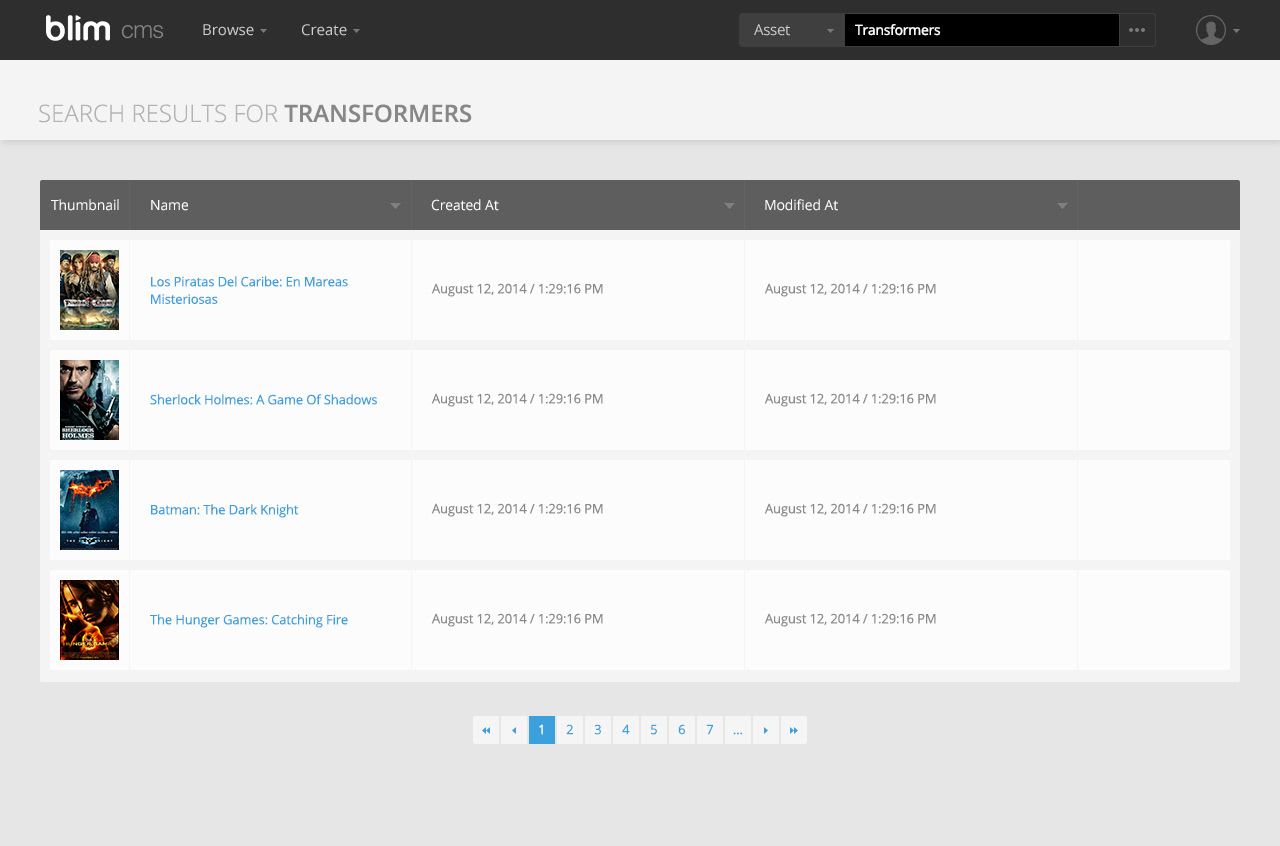Image resolution: width=1280 pixels, height=846 pixels.
Task: Open the Browse menu
Action: click(x=234, y=30)
